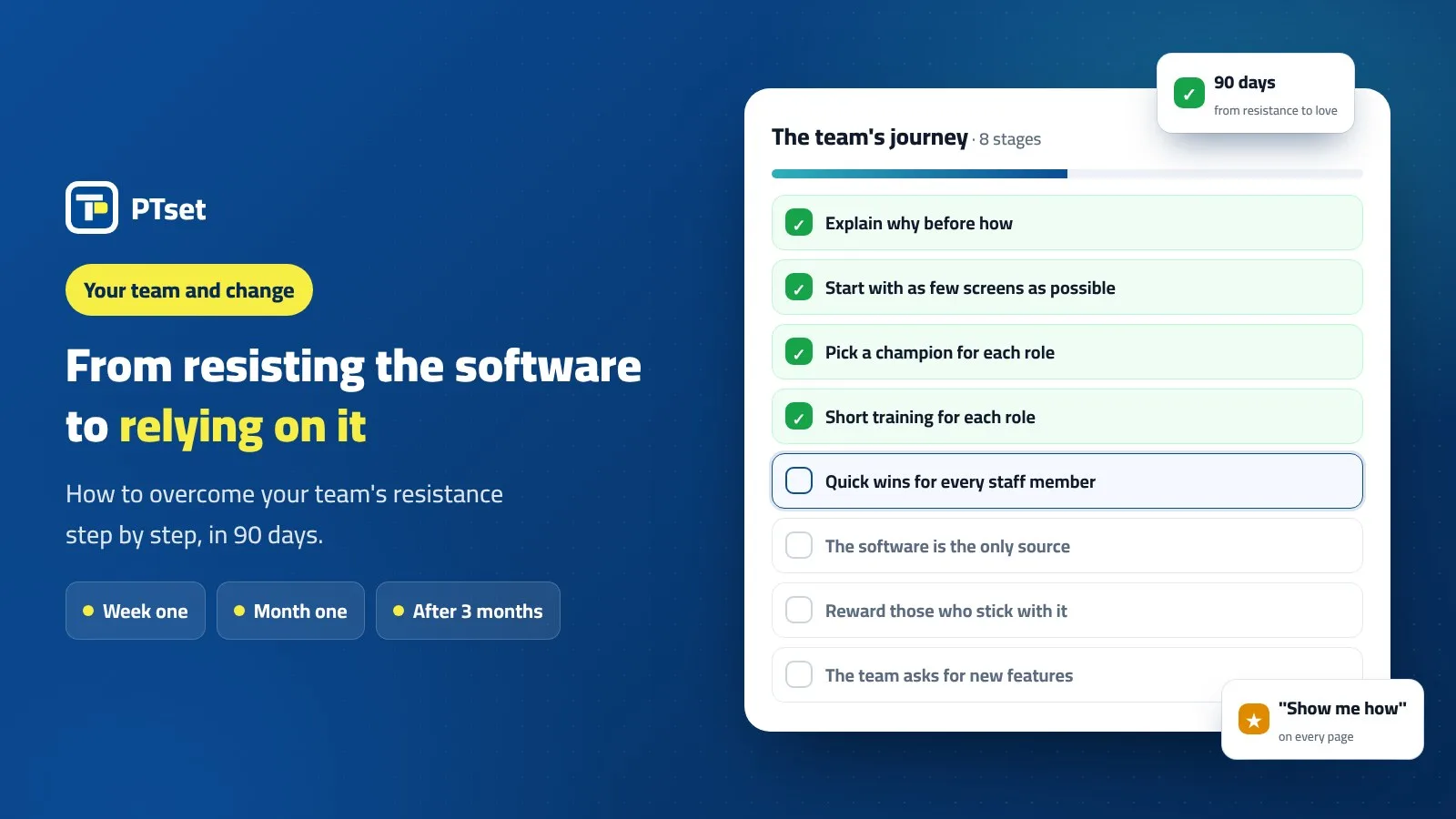Click the "relying on it" highlighted headline
This screenshot has height=819, width=1456.
tap(242, 427)
